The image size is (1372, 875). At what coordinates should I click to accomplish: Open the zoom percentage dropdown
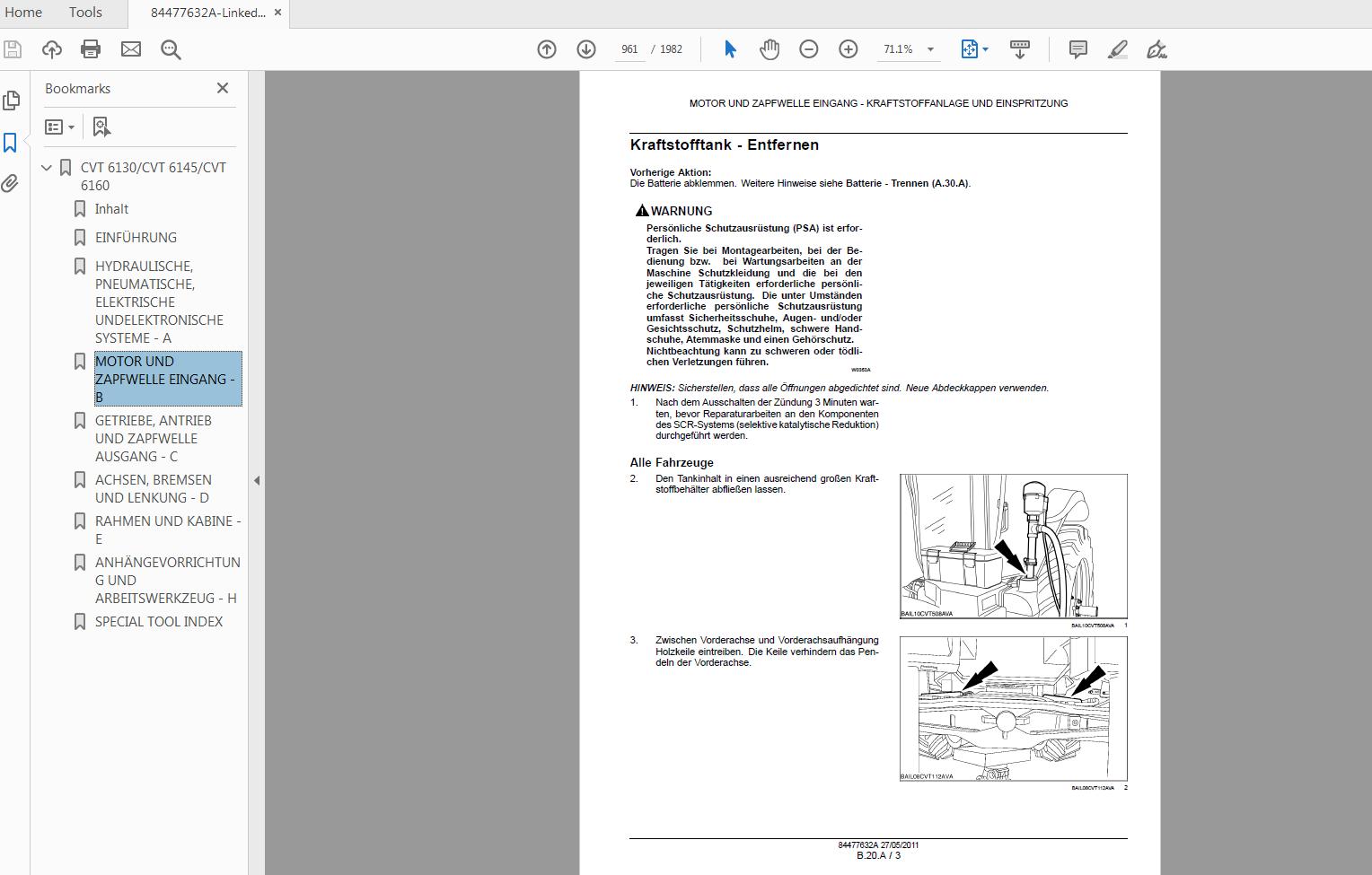(931, 49)
